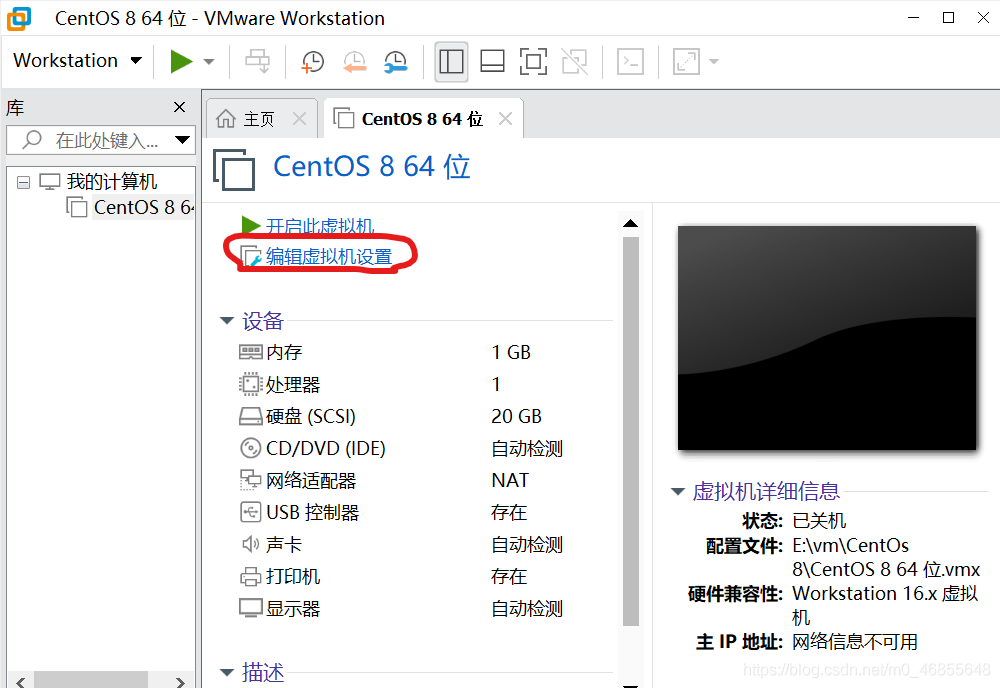This screenshot has width=1000, height=688.
Task: Click the VM screen preview thumbnail
Action: [x=827, y=338]
